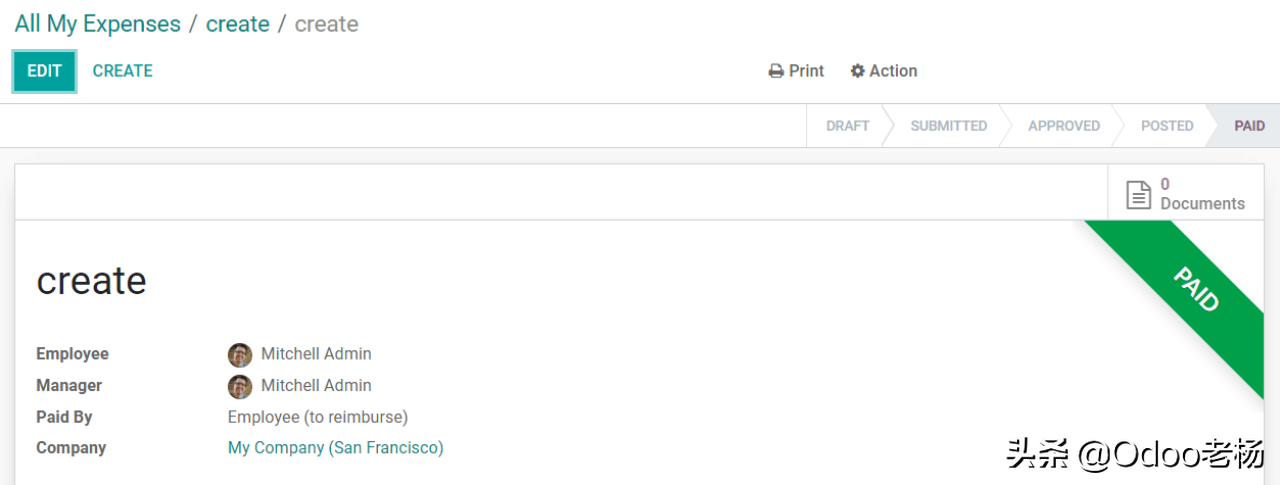Select the APPROVED status stage

point(1064,126)
